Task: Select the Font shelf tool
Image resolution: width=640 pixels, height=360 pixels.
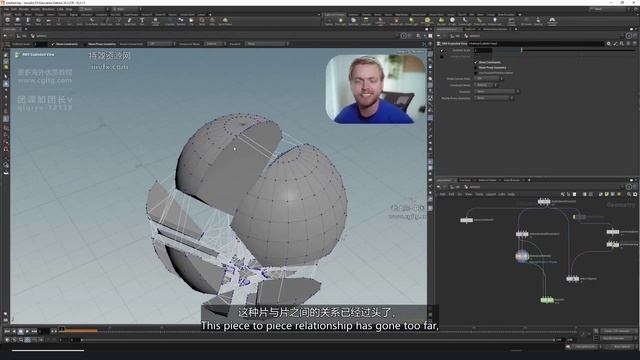Action: pyautogui.click(x=142, y=21)
